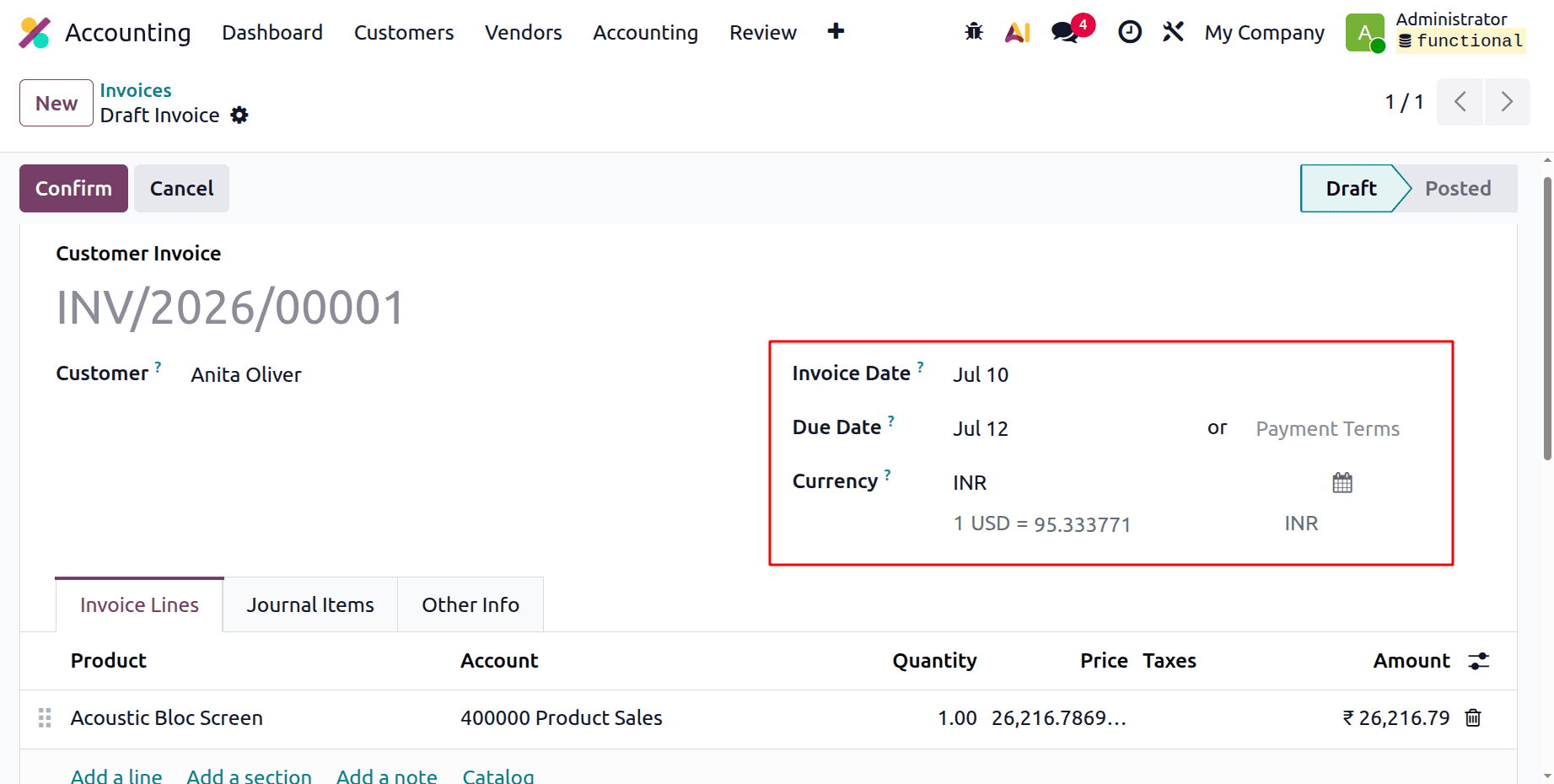Open the Vendors menu
Viewport: 1554px width, 784px height.
[524, 32]
